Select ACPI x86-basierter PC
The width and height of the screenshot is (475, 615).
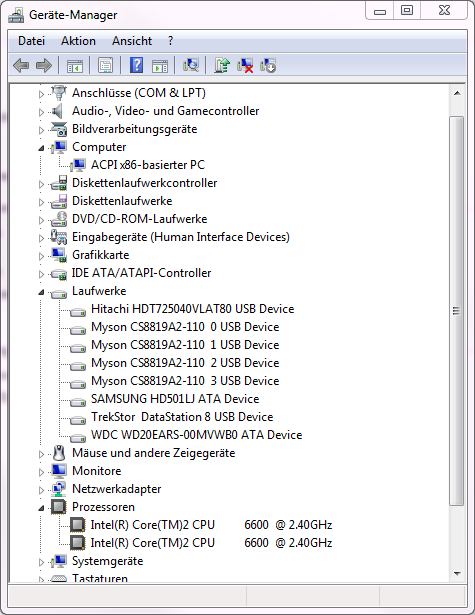(147, 165)
